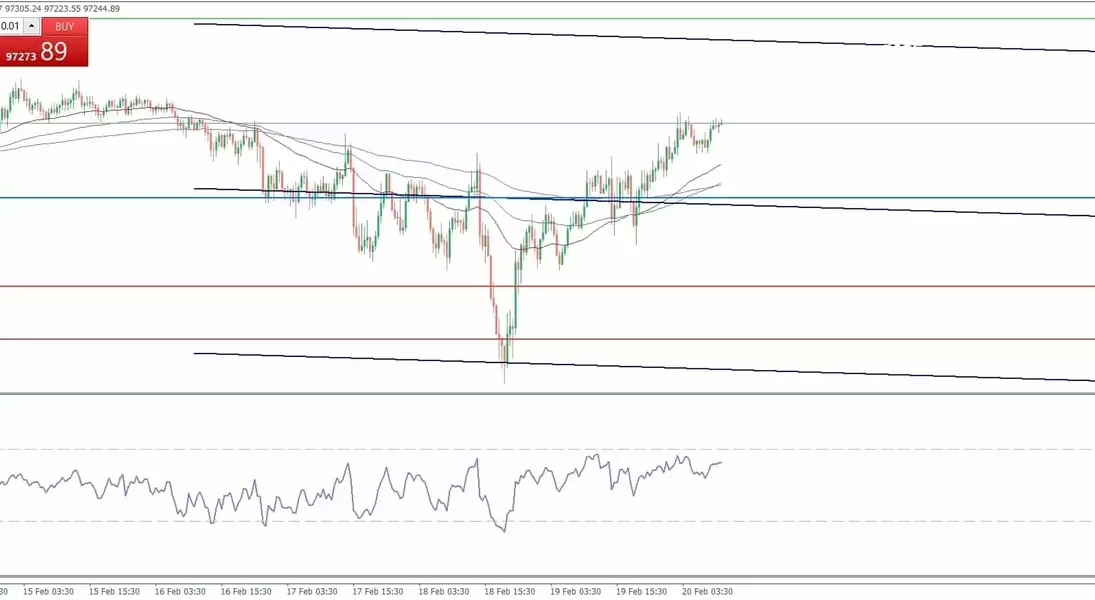Click the oscillator line's lowest dip
Screen dimensions: 1095x600
[x=504, y=530]
